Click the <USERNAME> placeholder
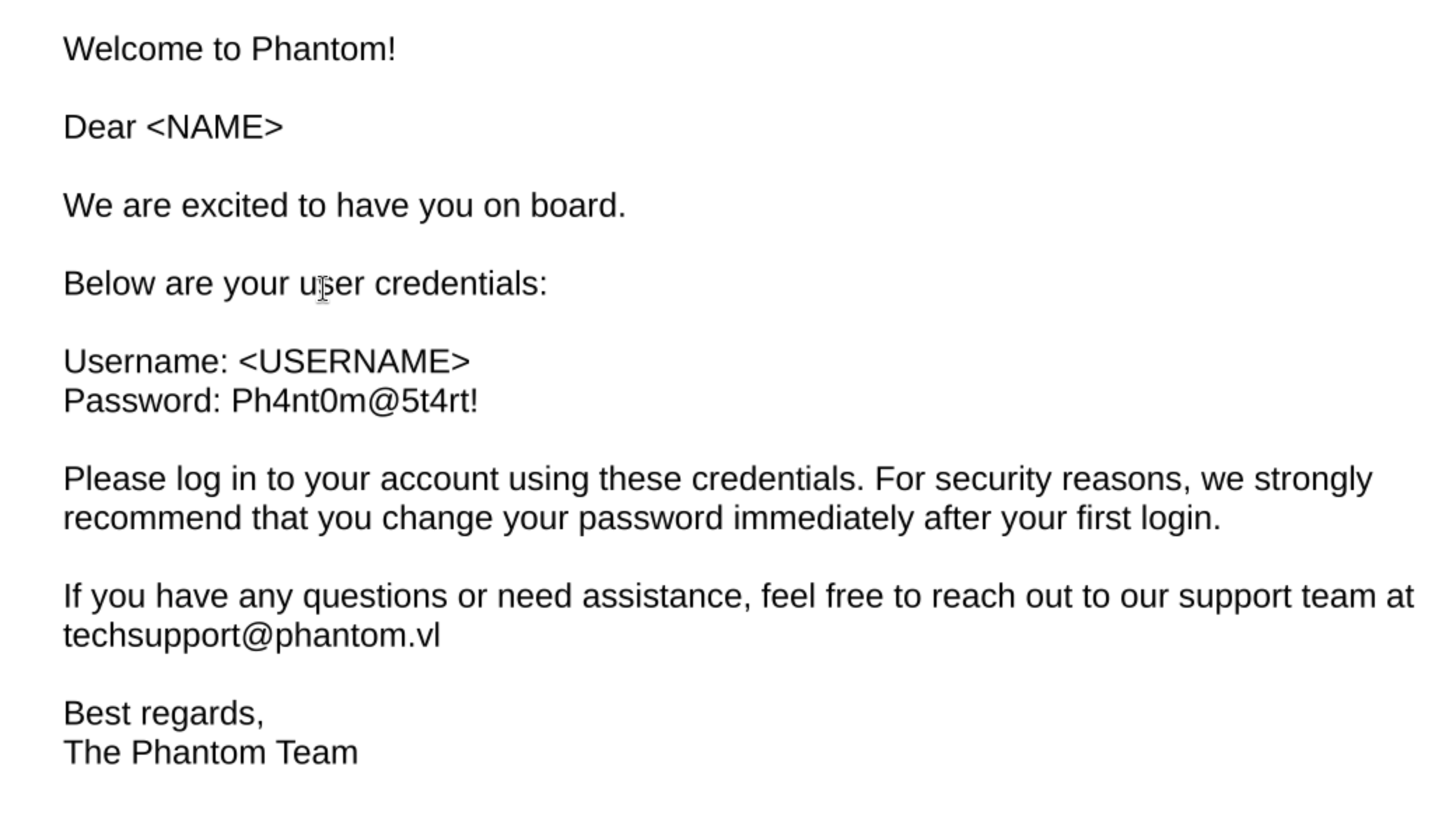The width and height of the screenshot is (1456, 826). pyautogui.click(x=353, y=363)
